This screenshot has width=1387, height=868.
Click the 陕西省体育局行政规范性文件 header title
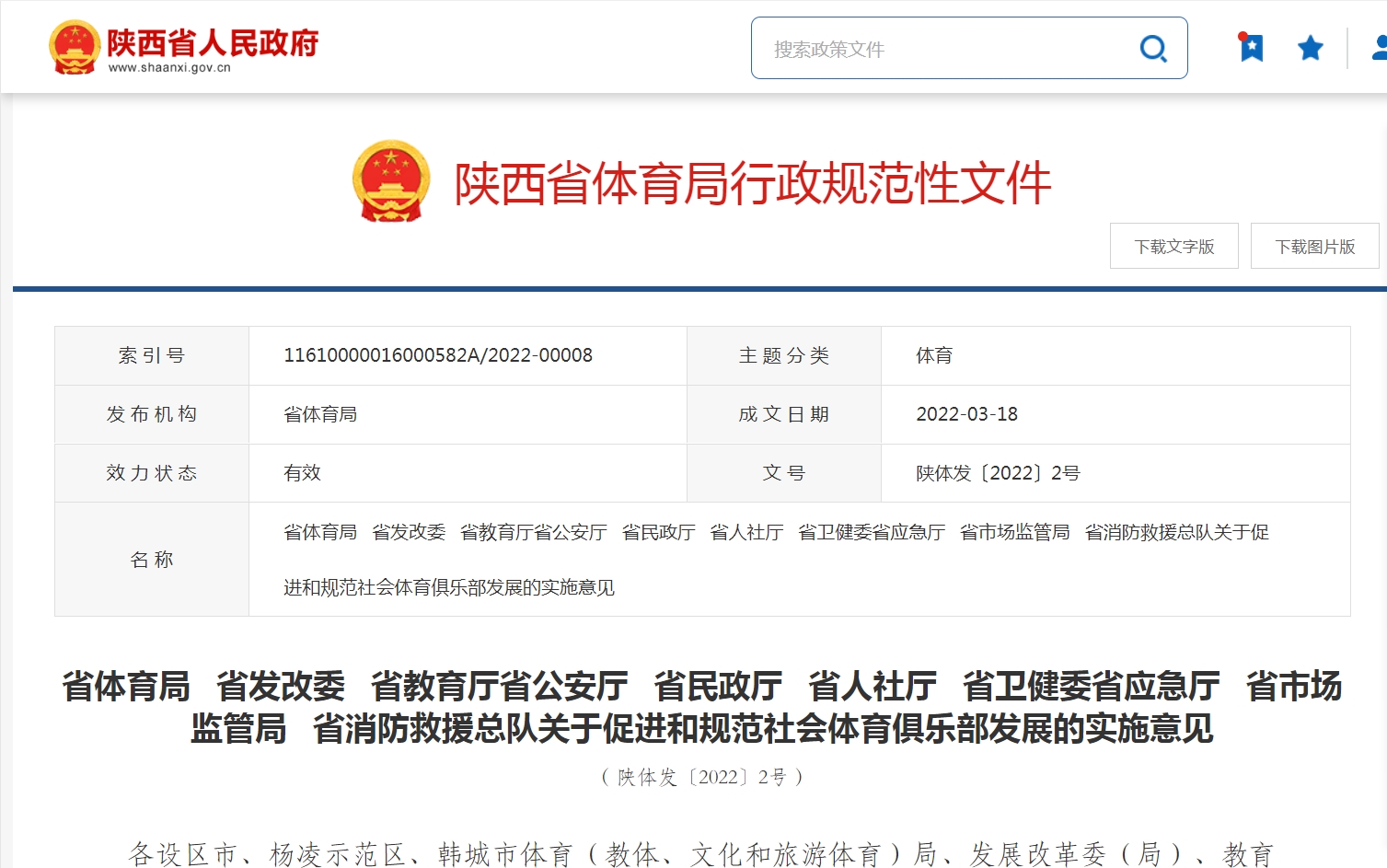click(x=752, y=183)
